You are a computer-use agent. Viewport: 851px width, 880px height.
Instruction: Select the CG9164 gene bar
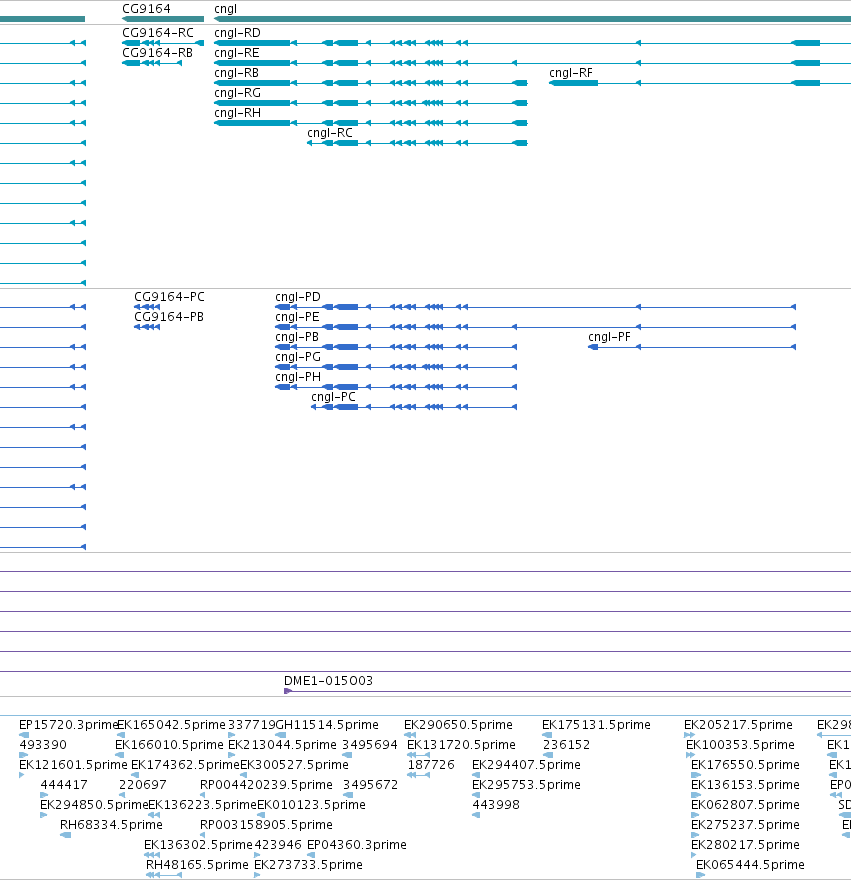tap(163, 19)
